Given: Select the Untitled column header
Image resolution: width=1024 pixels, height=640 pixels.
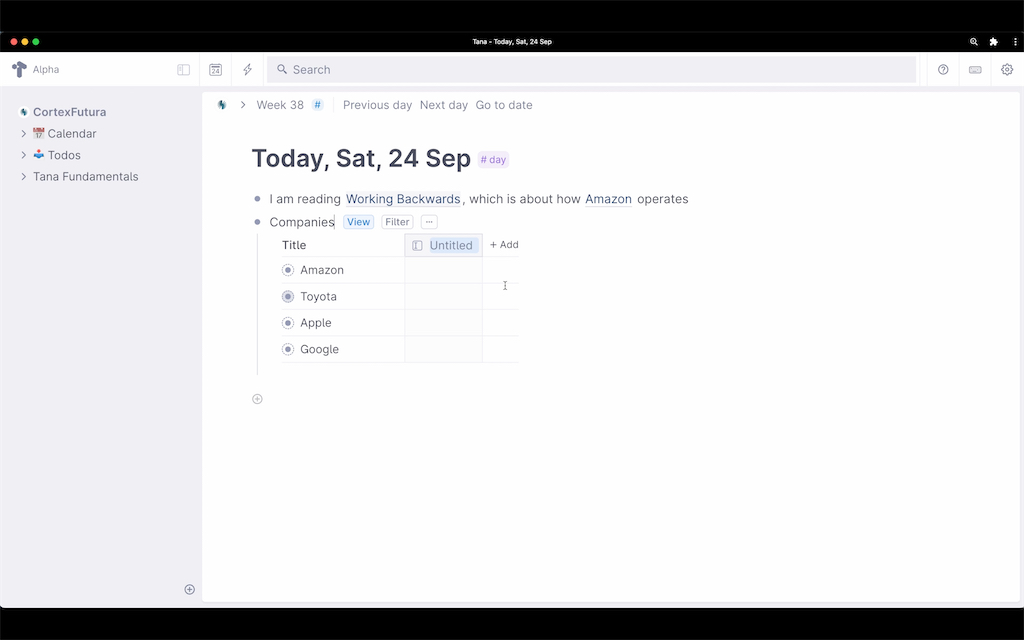Looking at the screenshot, I should (x=443, y=246).
